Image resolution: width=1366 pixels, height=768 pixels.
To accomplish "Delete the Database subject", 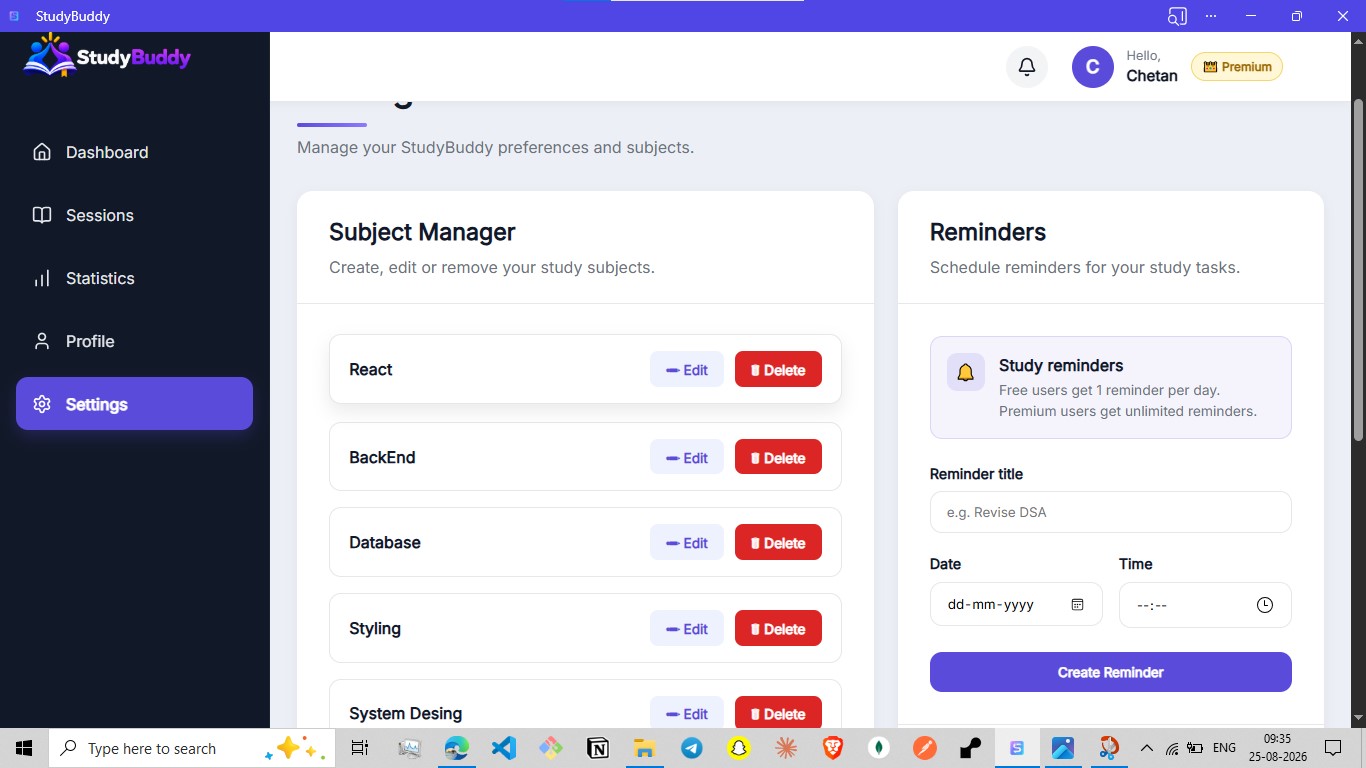I will 778,542.
